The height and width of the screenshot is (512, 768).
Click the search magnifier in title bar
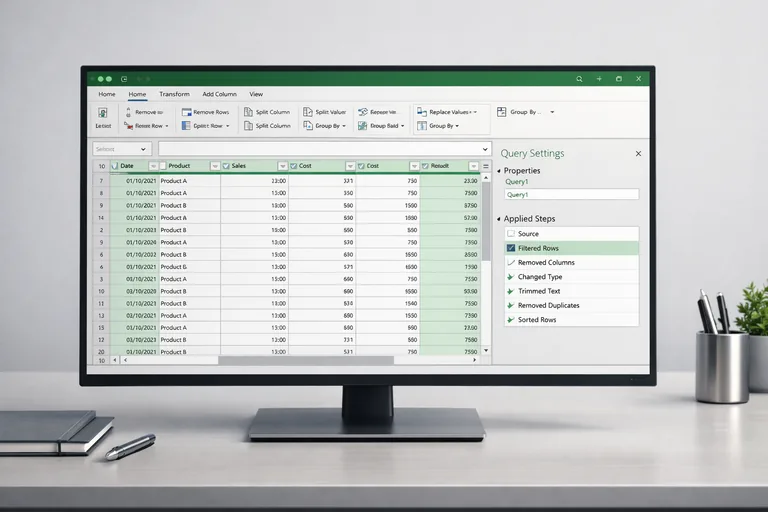579,79
